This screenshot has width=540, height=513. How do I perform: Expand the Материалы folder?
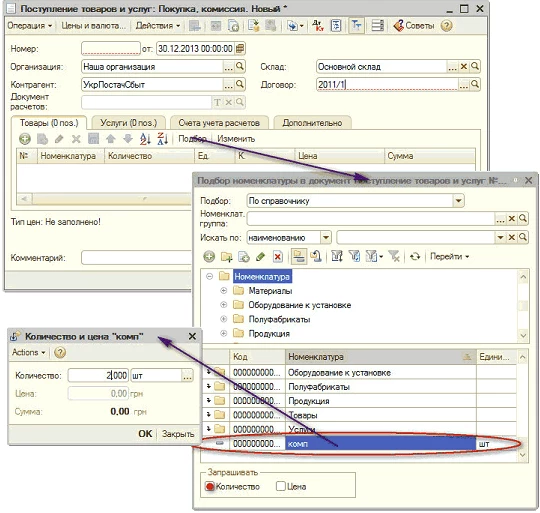224,291
